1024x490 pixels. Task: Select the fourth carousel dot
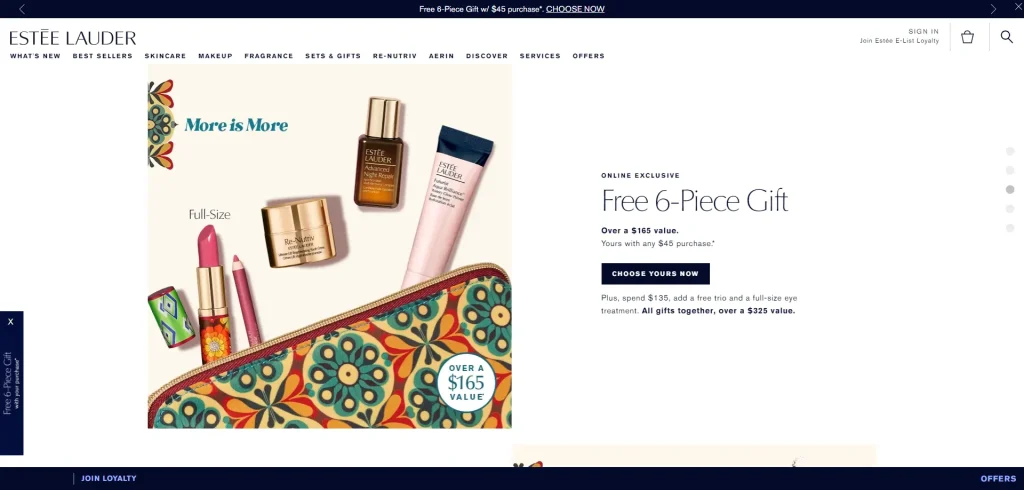1010,209
